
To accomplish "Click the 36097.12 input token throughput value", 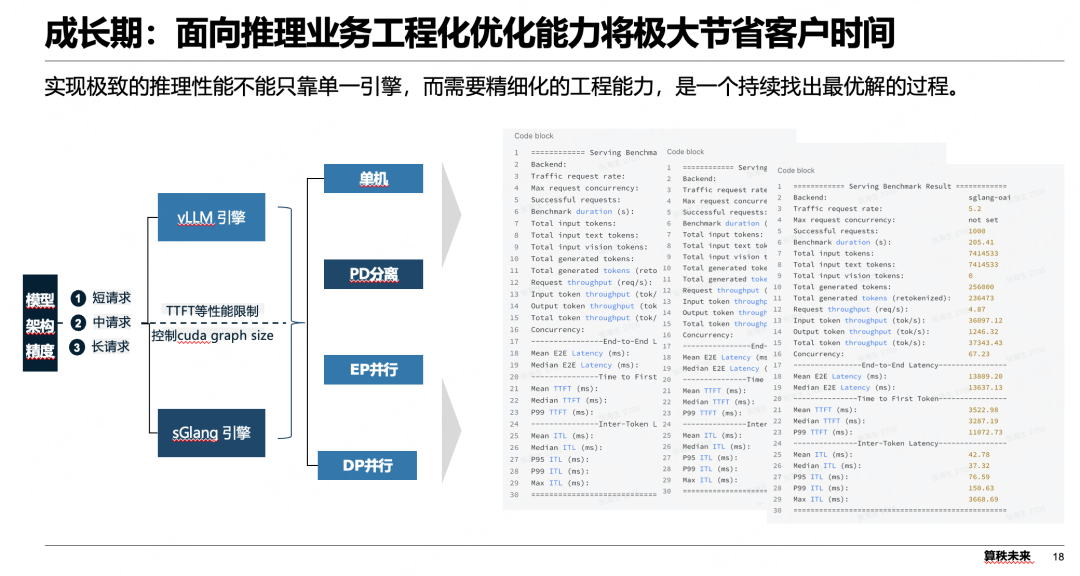I will pyautogui.click(x=985, y=320).
